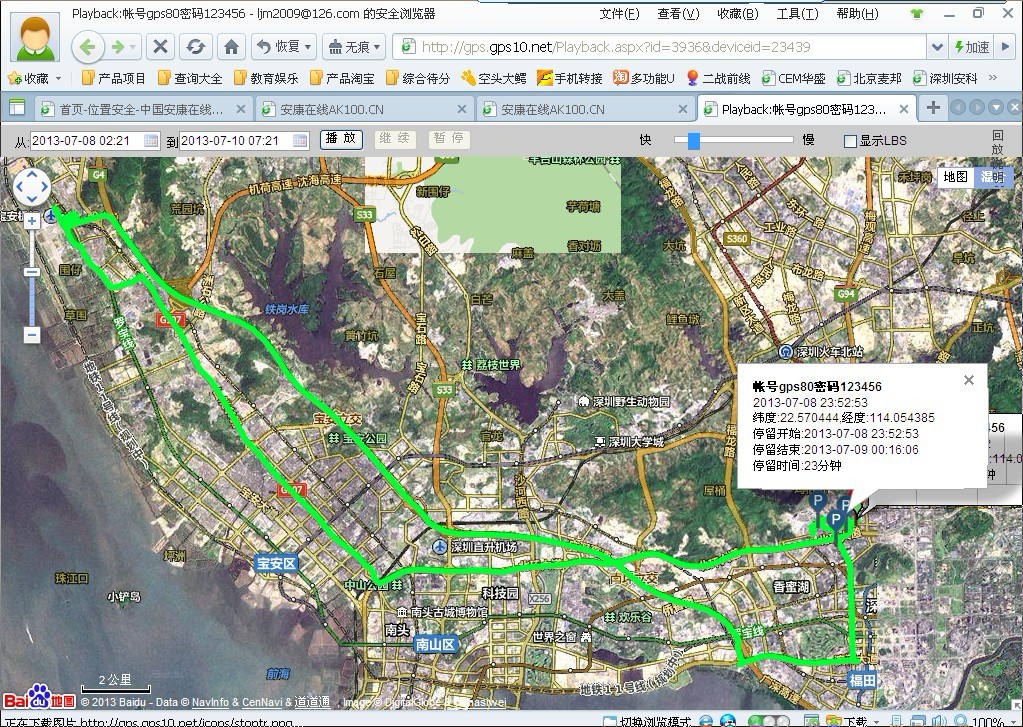Switch map to 混合 satellite view
This screenshot has height=727, width=1023.
pos(992,177)
